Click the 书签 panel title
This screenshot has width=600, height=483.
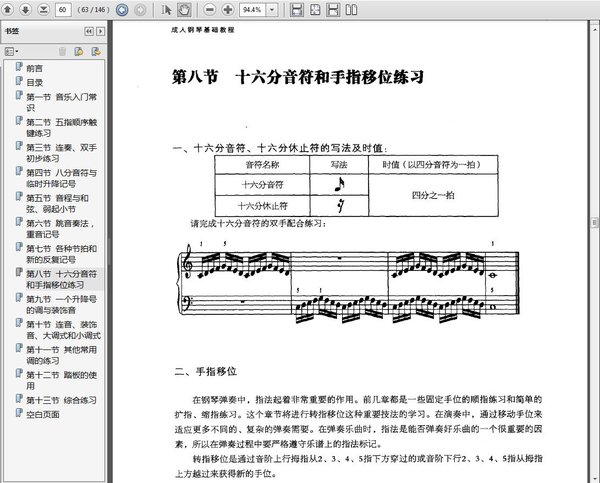12,31
